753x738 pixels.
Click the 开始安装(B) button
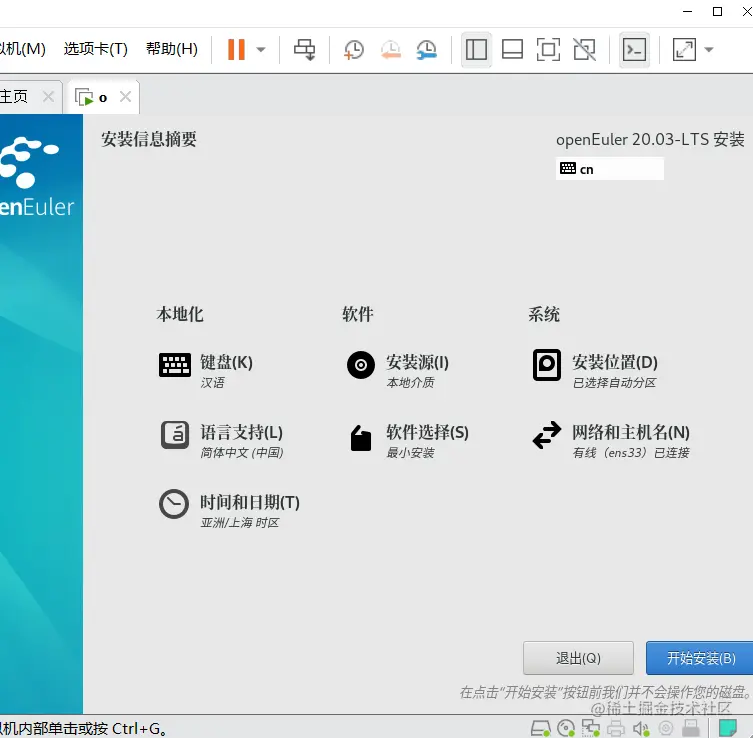coord(700,658)
